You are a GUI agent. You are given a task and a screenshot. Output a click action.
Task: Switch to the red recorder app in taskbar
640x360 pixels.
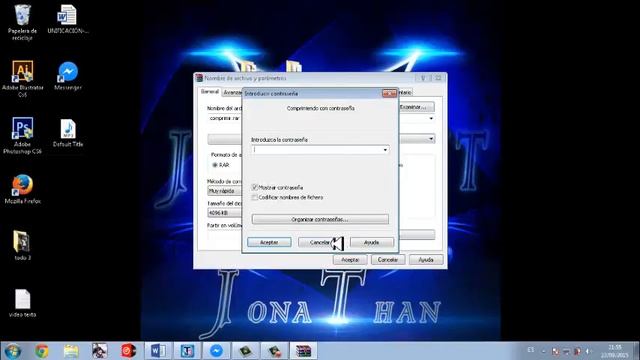(129, 351)
